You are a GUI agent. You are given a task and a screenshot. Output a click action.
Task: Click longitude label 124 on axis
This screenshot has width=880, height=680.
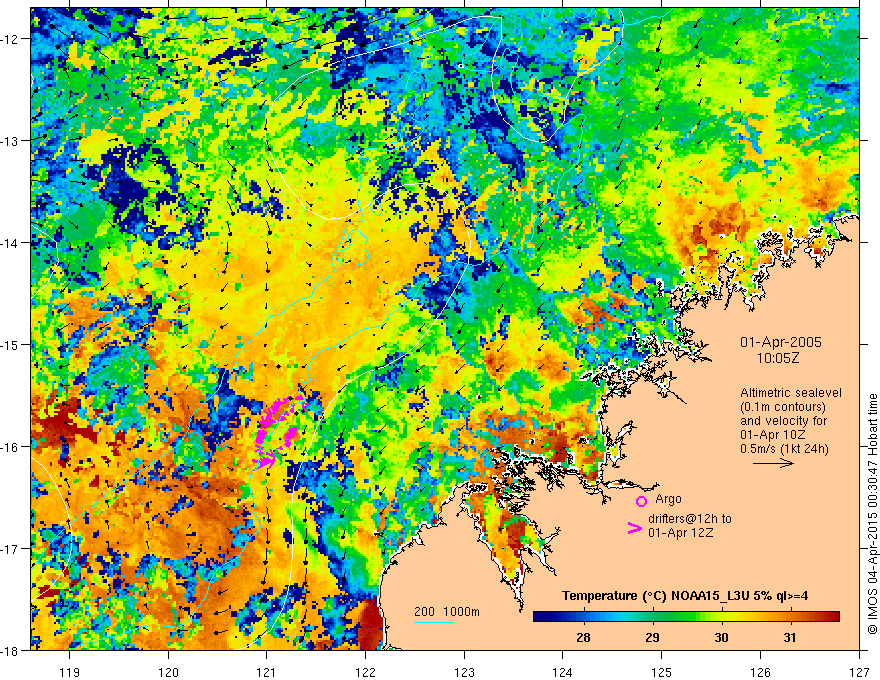click(x=563, y=672)
